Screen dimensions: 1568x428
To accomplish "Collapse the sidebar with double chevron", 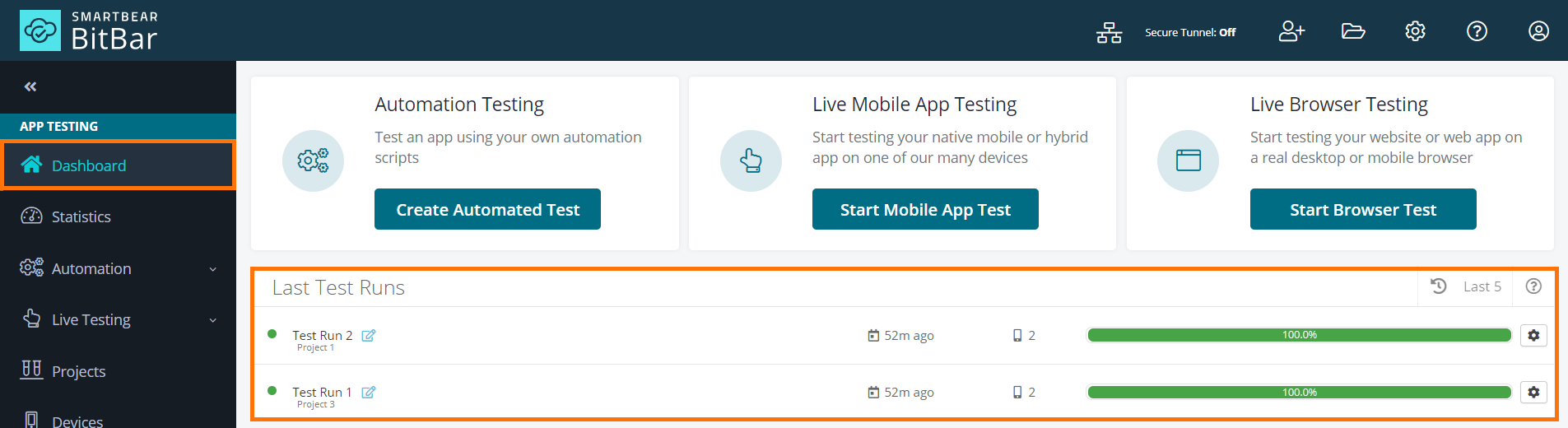I will [x=30, y=86].
